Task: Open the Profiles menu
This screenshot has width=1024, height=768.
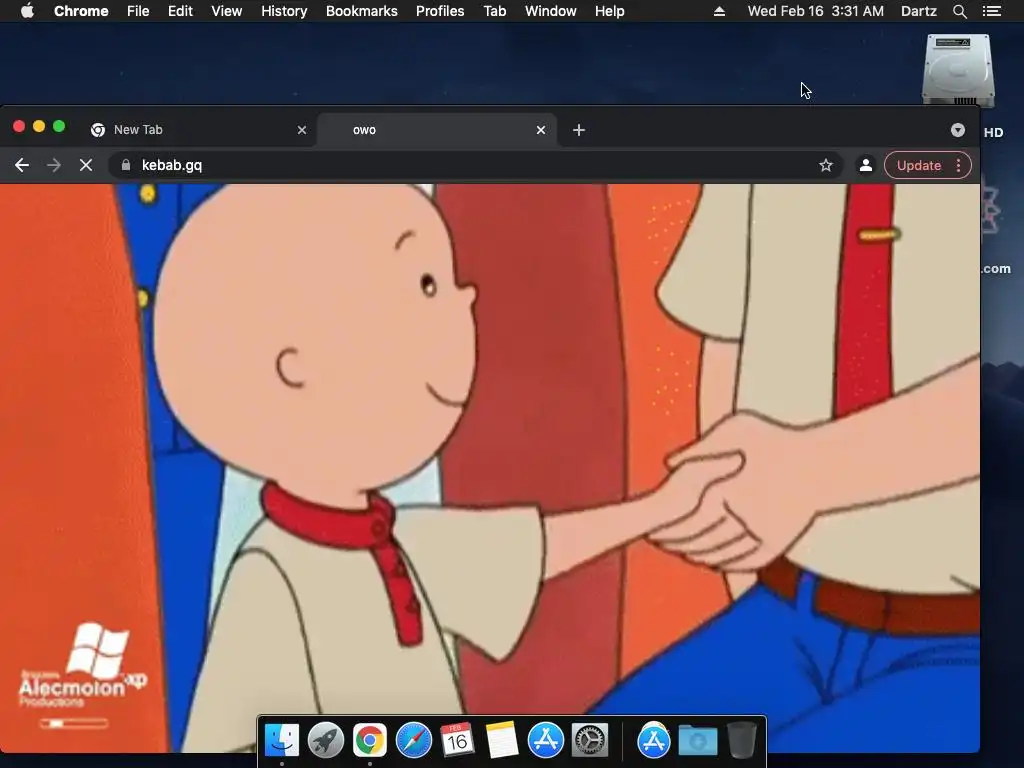Action: pos(440,11)
